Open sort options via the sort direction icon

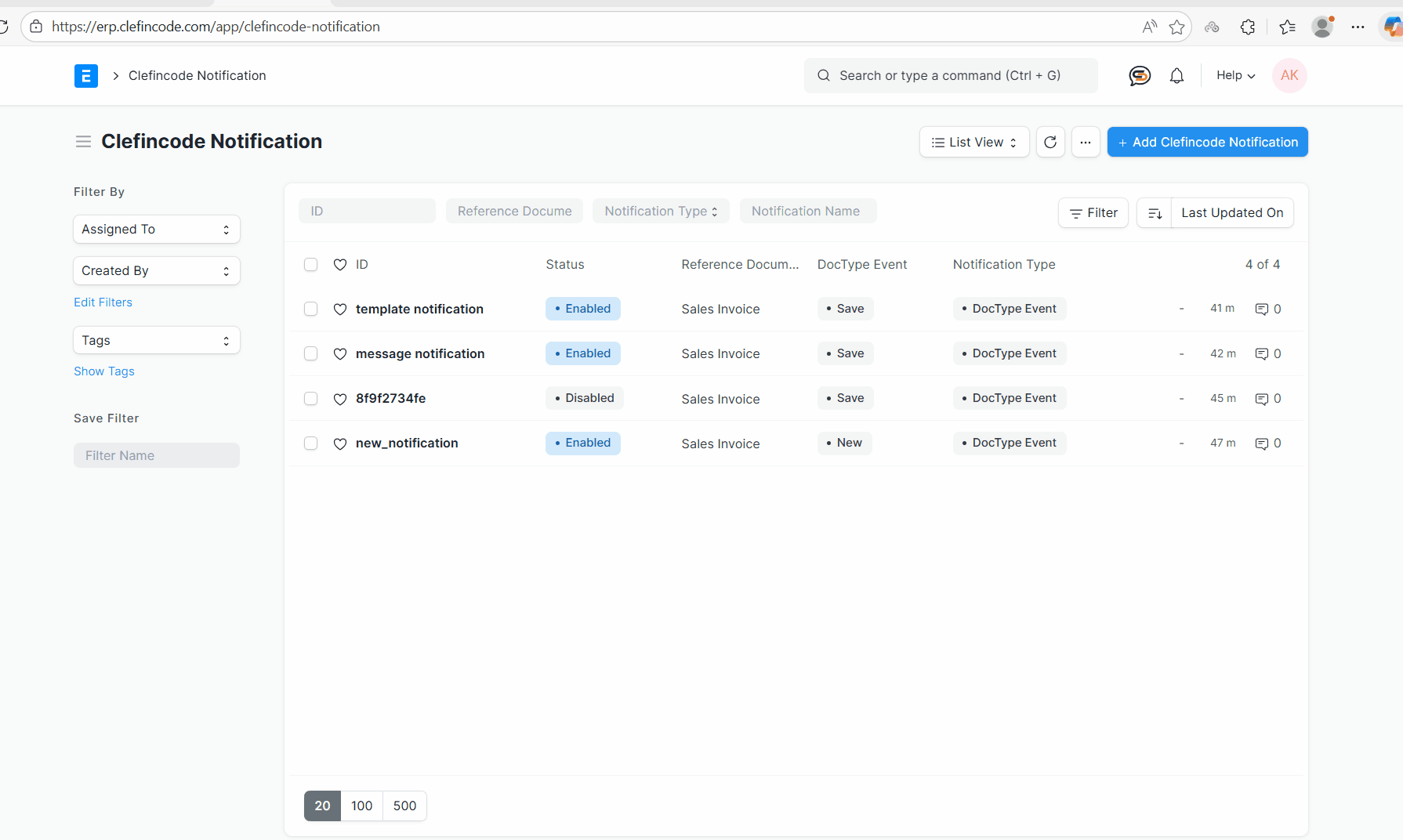1154,212
